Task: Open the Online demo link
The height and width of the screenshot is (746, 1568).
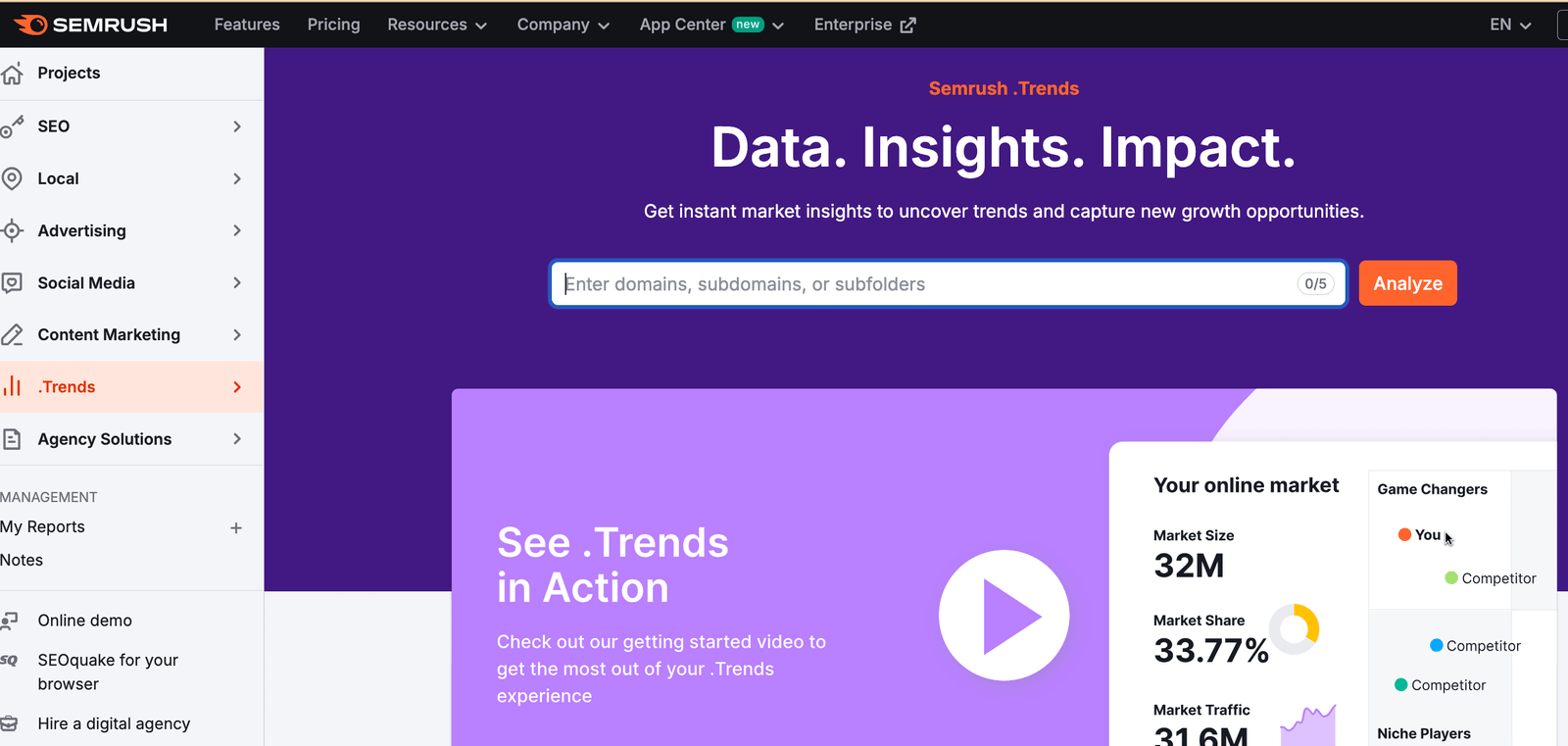Action: [x=85, y=621]
